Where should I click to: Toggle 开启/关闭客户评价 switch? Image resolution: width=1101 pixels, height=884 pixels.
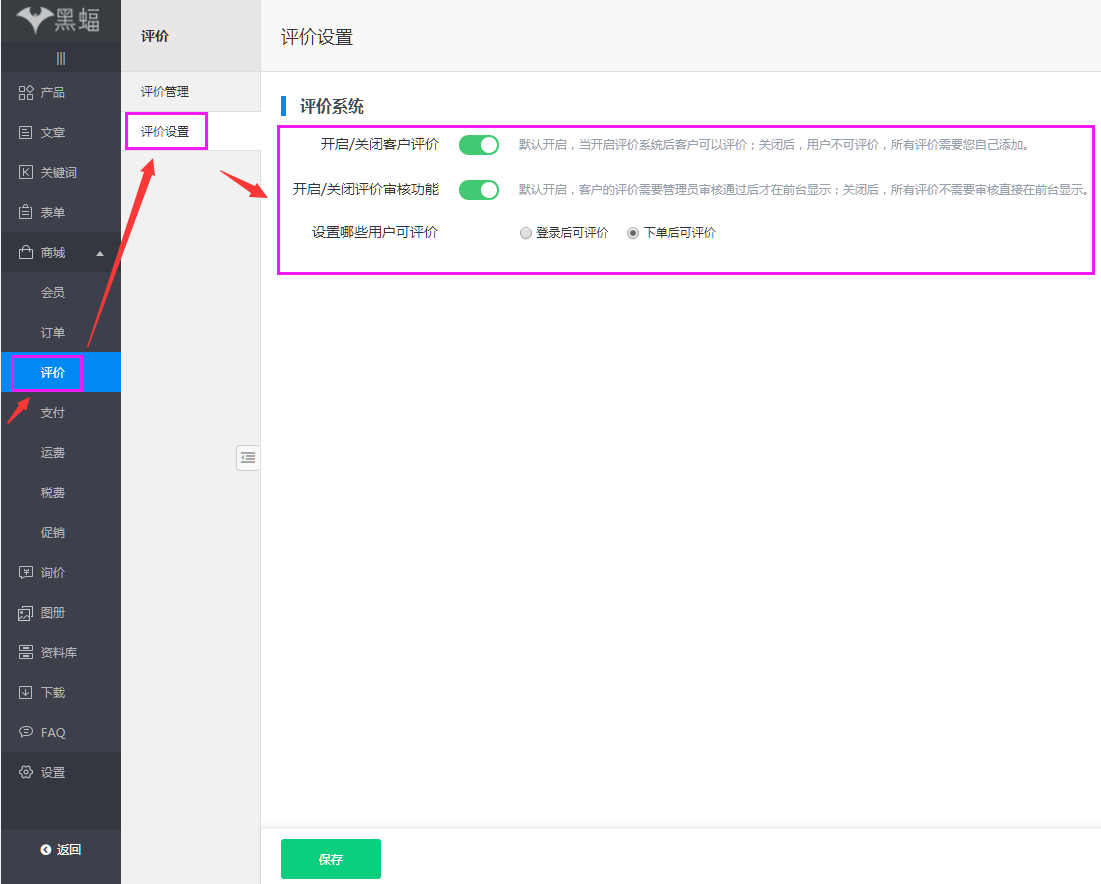pos(478,144)
